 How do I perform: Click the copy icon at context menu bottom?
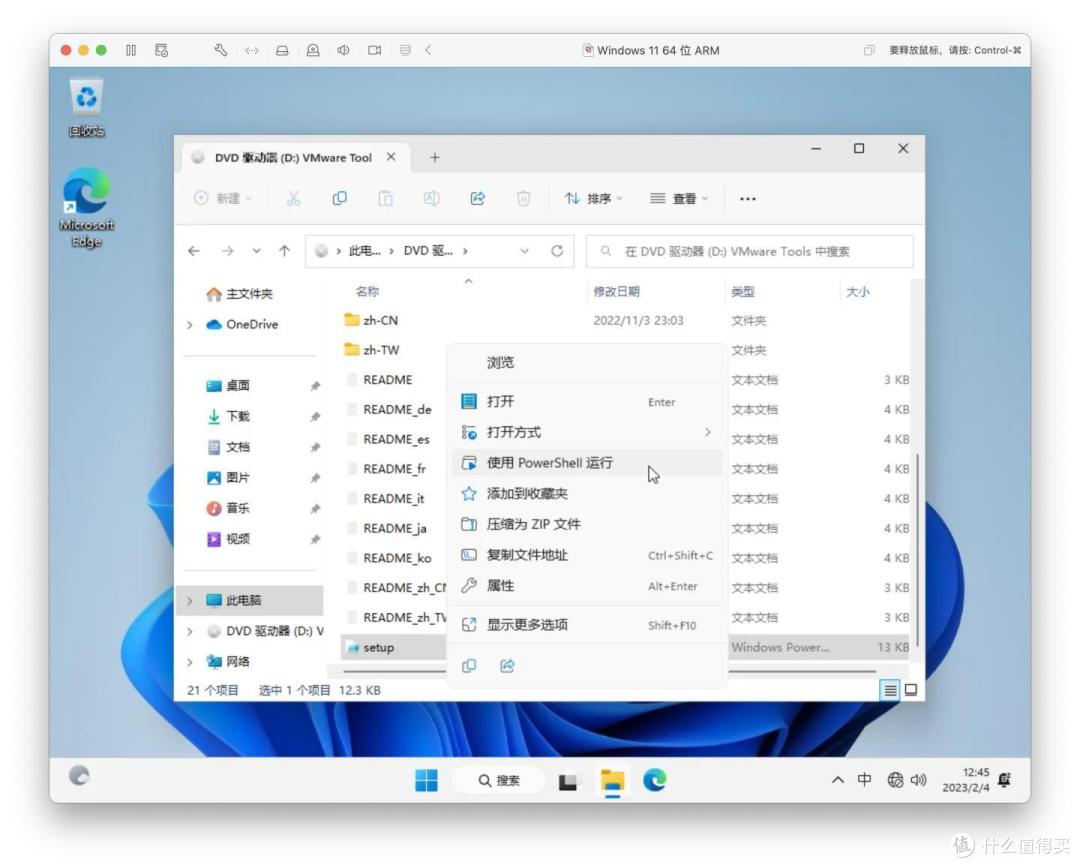coord(469,665)
